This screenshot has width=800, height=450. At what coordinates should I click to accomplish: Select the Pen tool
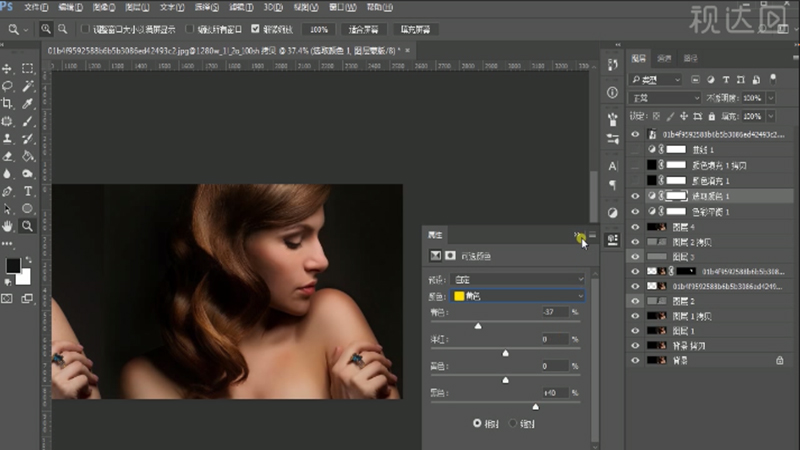tap(7, 191)
